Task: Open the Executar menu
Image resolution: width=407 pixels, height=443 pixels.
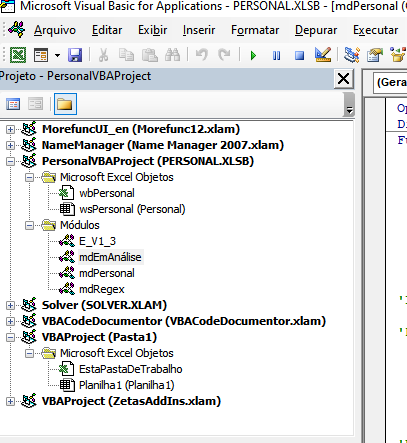Action: [x=375, y=30]
